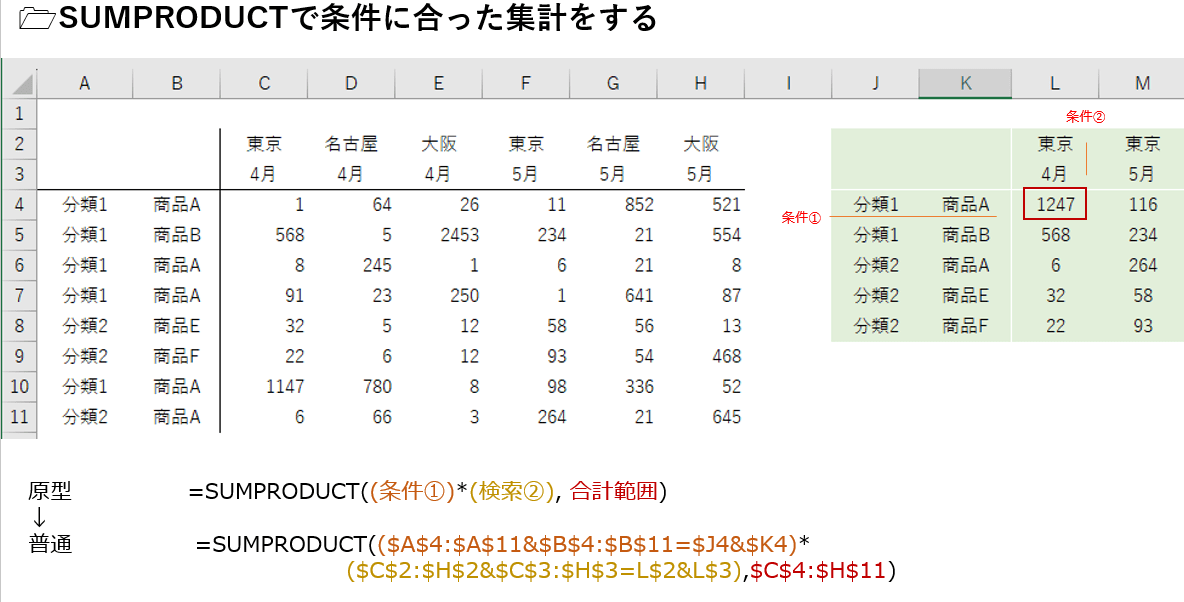Click the select-all corner of the sheet
The height and width of the screenshot is (602, 1184).
tap(20, 84)
